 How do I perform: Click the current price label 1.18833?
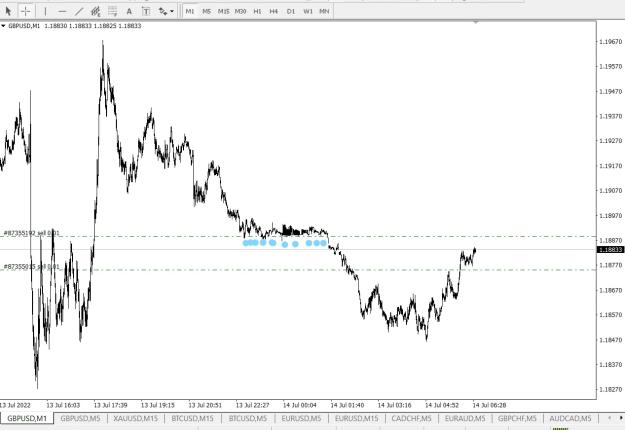(610, 249)
